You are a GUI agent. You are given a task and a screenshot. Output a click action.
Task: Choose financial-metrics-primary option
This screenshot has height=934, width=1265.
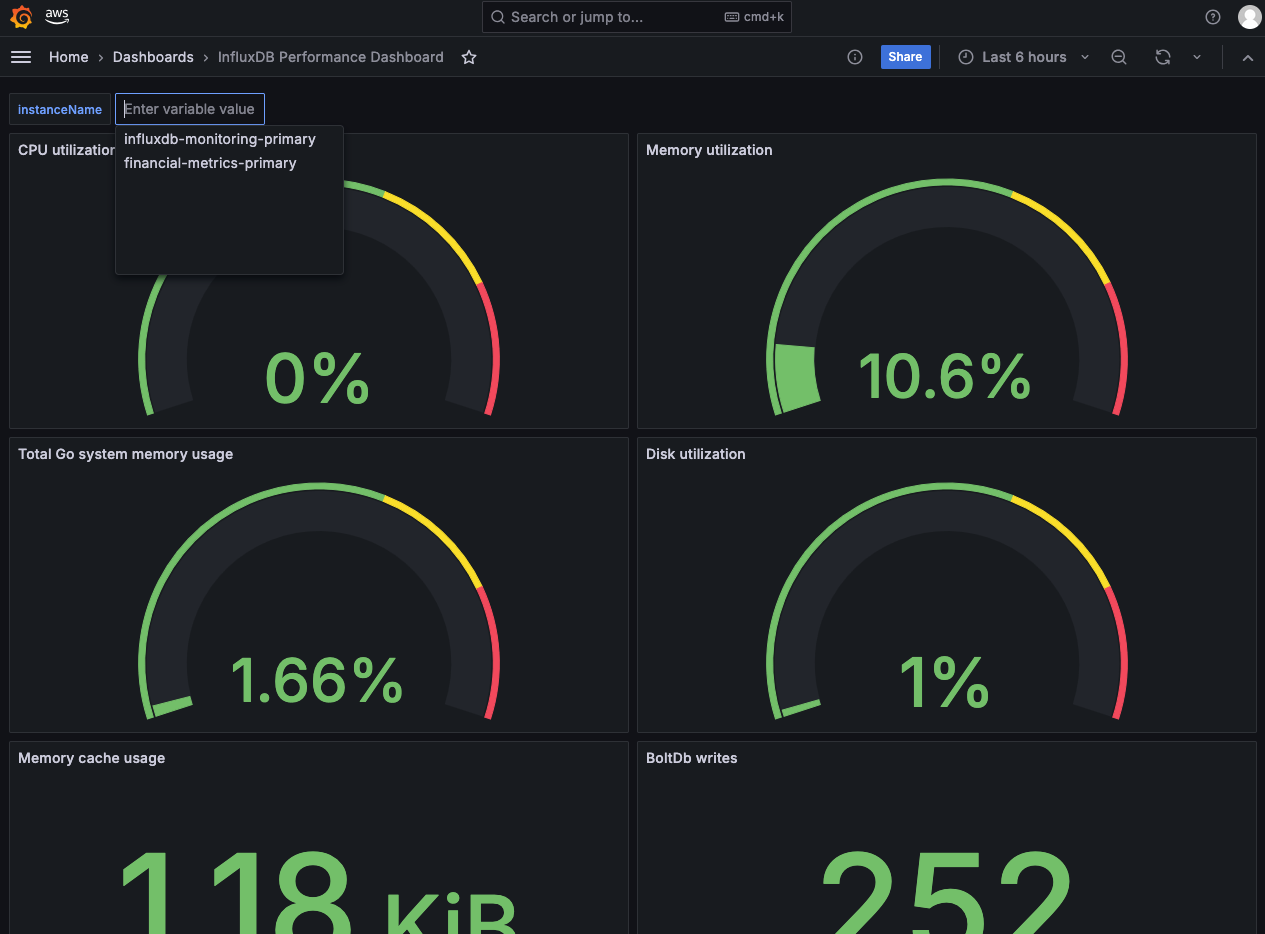click(x=210, y=163)
